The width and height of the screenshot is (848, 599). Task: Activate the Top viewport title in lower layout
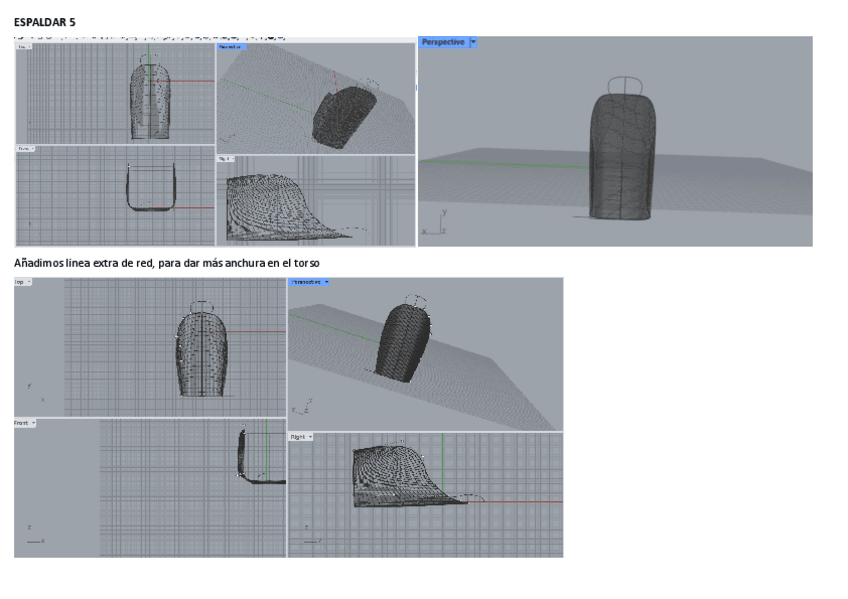20,282
